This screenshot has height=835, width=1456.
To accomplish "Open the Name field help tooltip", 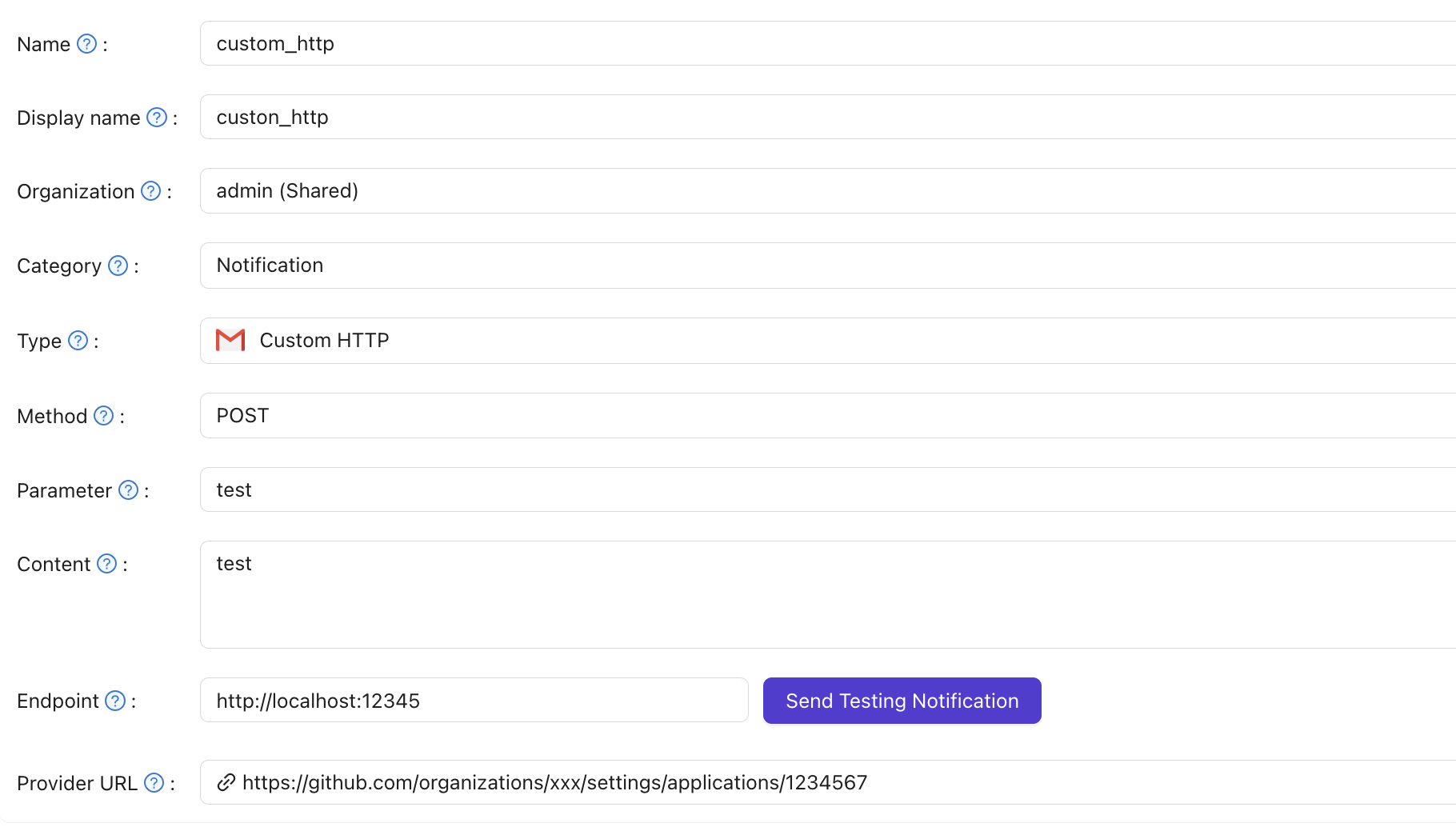I will tap(86, 45).
